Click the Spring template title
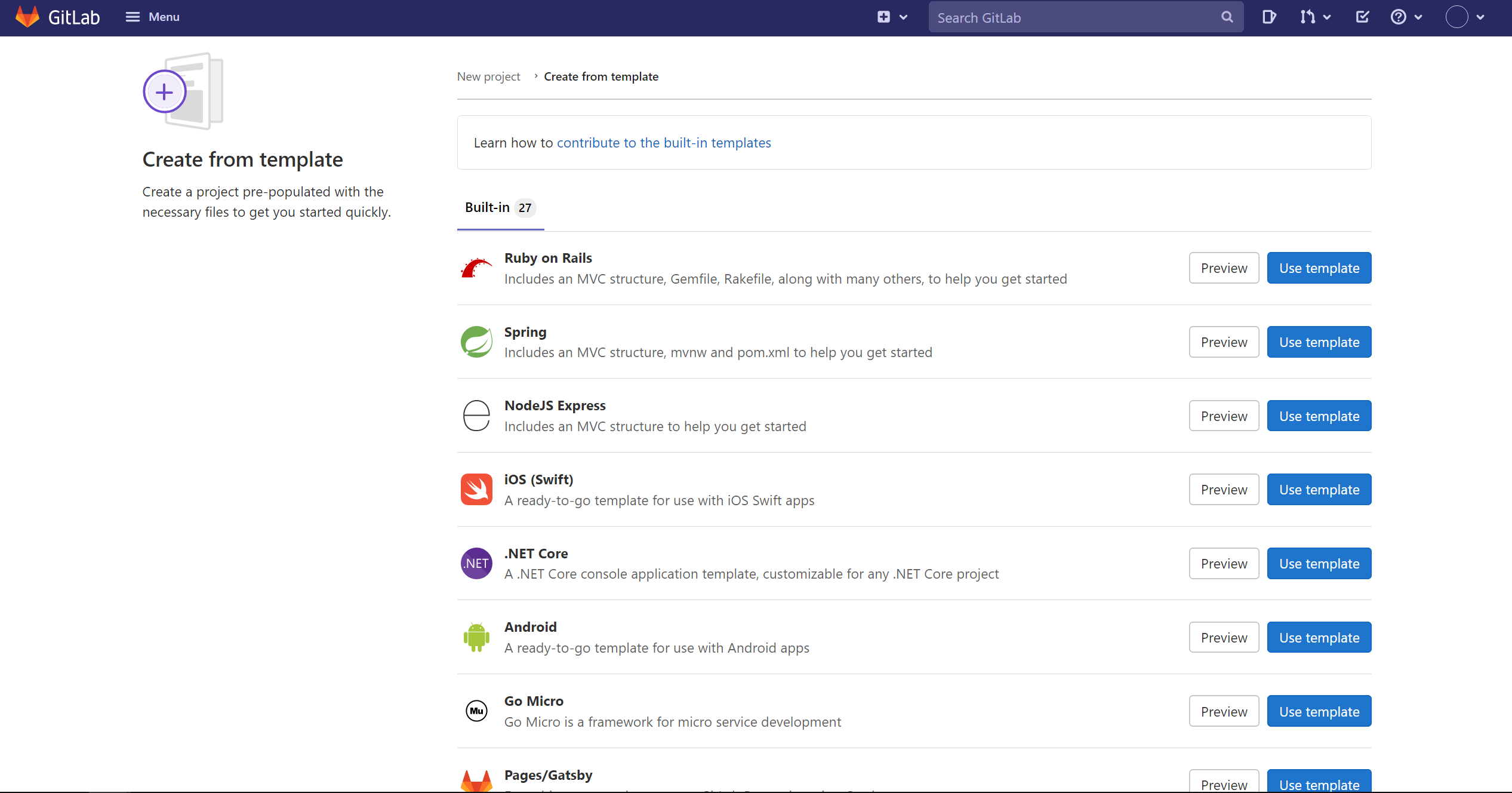 (525, 332)
